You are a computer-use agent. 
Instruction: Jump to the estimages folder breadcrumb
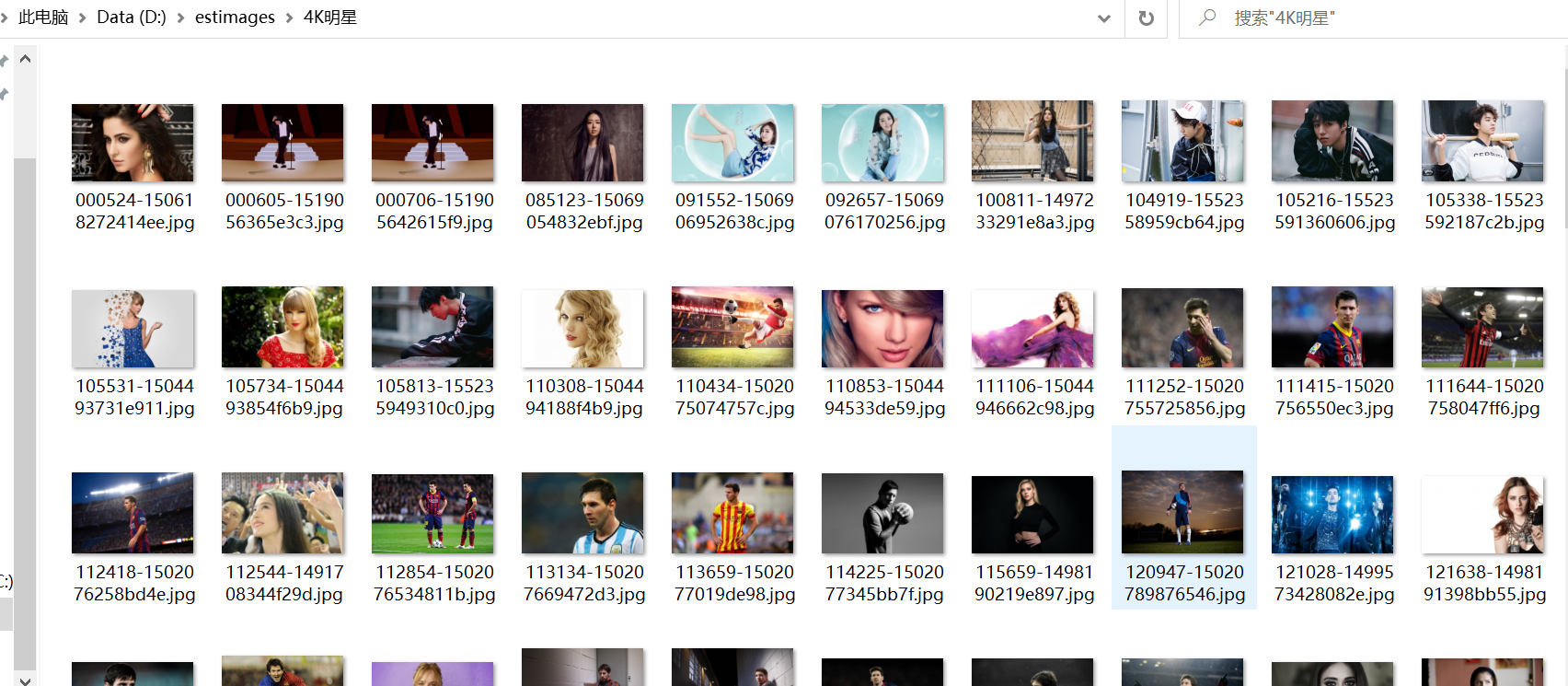235,17
